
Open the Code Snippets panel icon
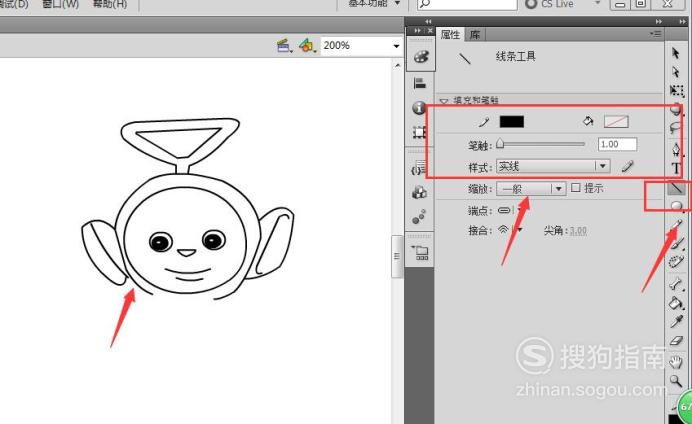click(417, 169)
